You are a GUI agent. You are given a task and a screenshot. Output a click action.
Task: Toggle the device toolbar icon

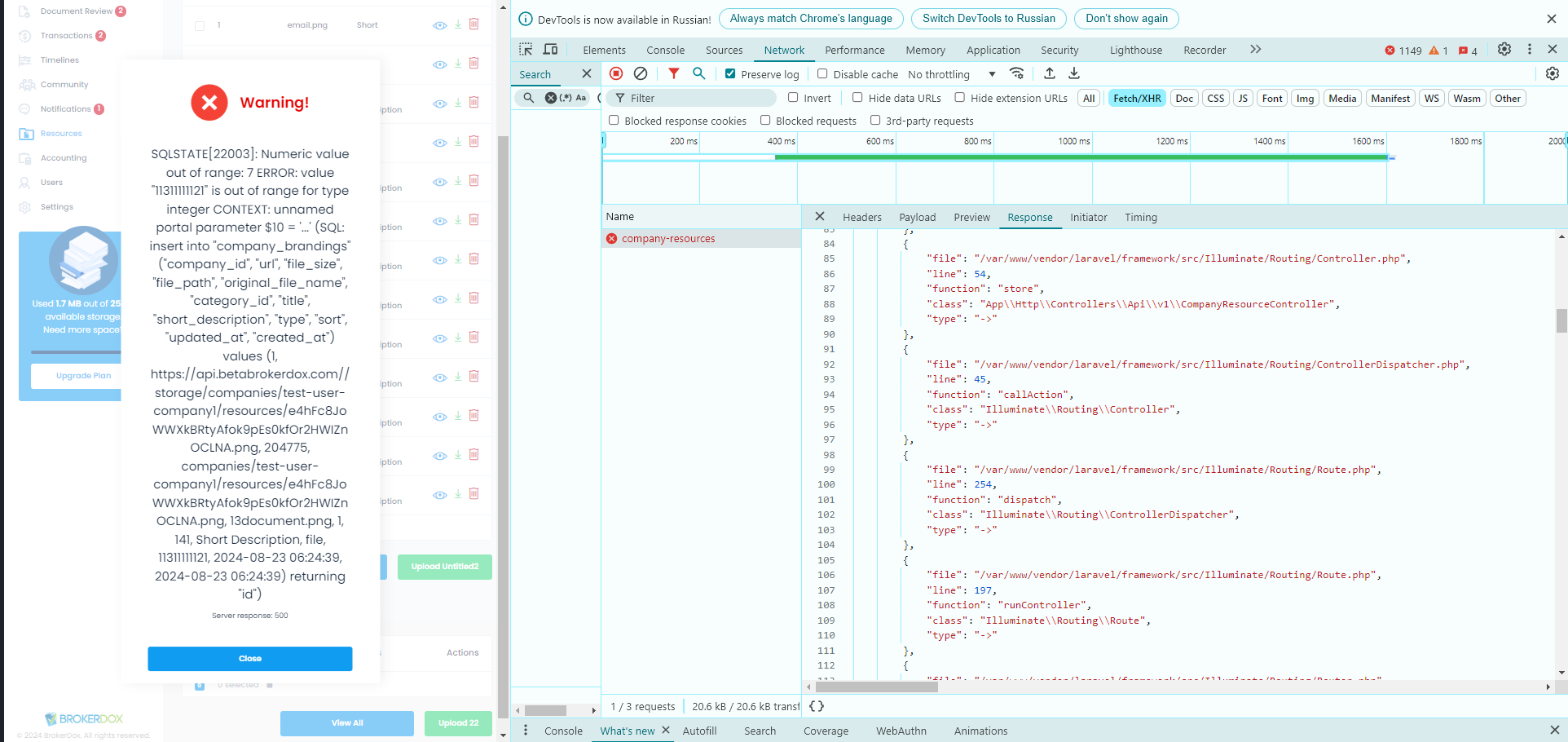[x=551, y=50]
